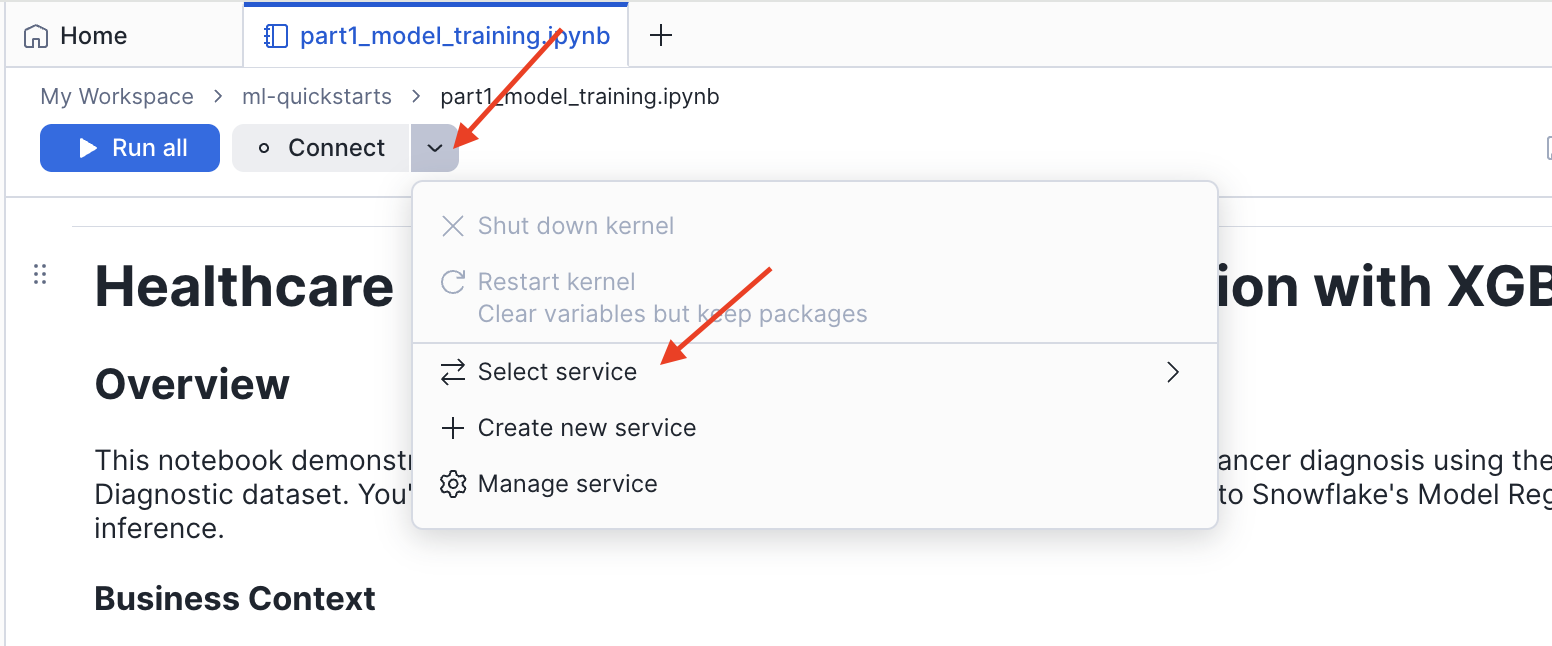Expand the Connect dropdown arrow
This screenshot has width=1552, height=646.
pyautogui.click(x=435, y=148)
